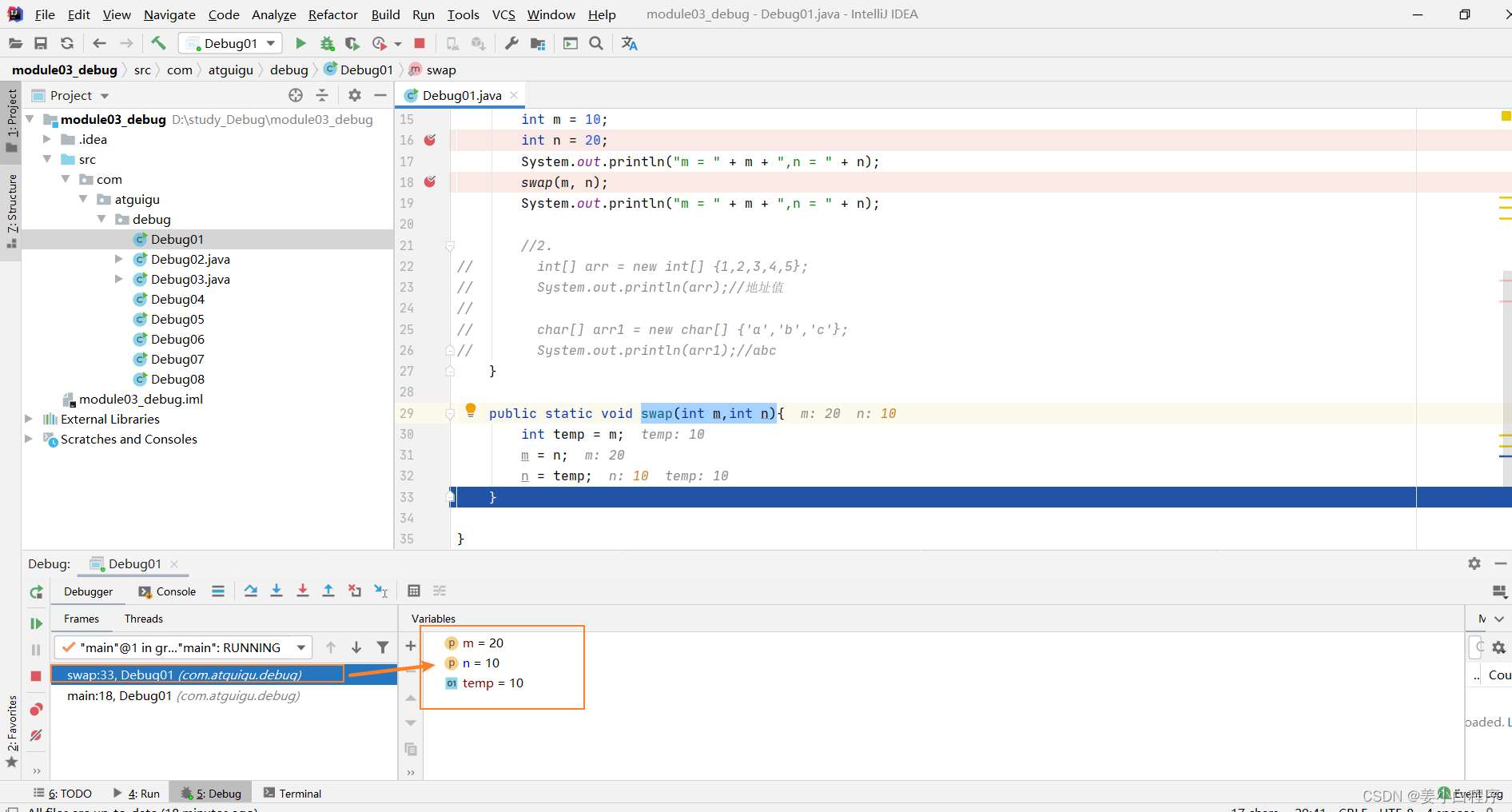The image size is (1512, 812).
Task: Open debug panel settings gear
Action: pyautogui.click(x=1474, y=563)
